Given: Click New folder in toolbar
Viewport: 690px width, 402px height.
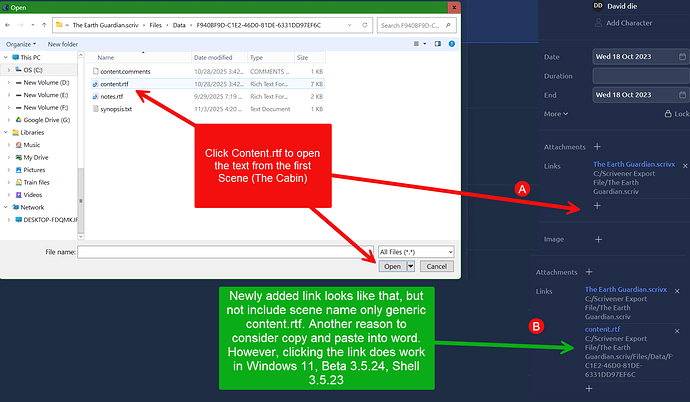Looking at the screenshot, I should (x=61, y=44).
